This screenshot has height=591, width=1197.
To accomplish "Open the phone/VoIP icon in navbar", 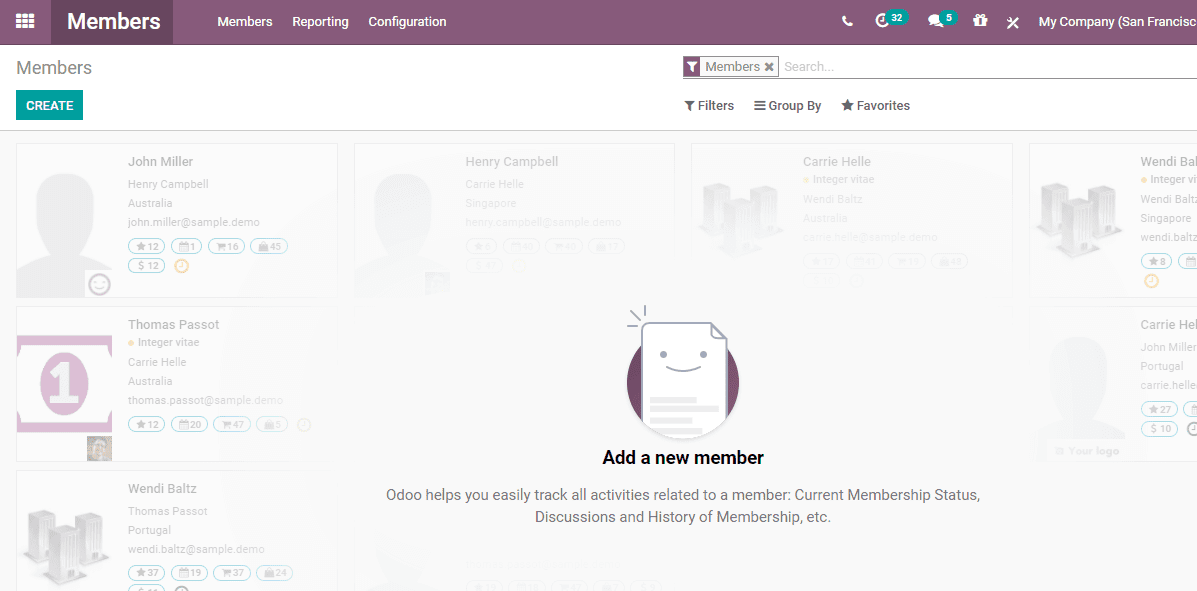I will (x=847, y=21).
